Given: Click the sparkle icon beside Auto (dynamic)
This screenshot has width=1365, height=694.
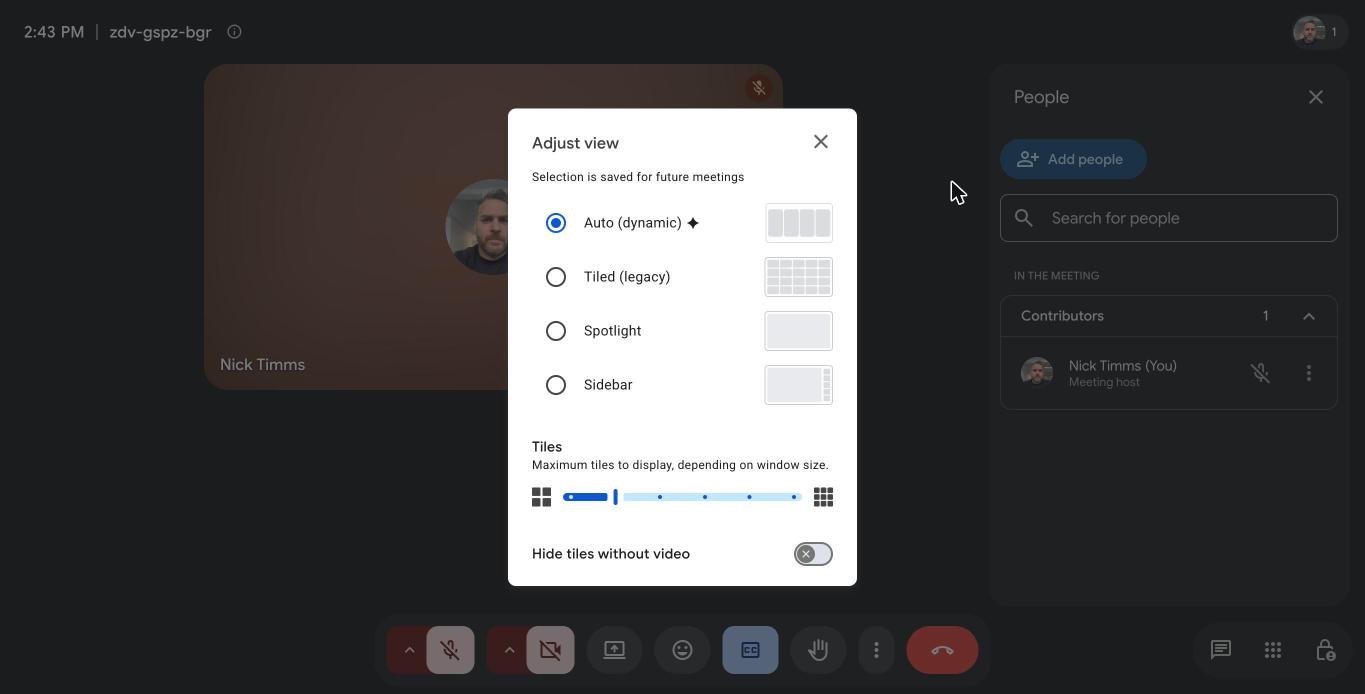Looking at the screenshot, I should pyautogui.click(x=693, y=223).
